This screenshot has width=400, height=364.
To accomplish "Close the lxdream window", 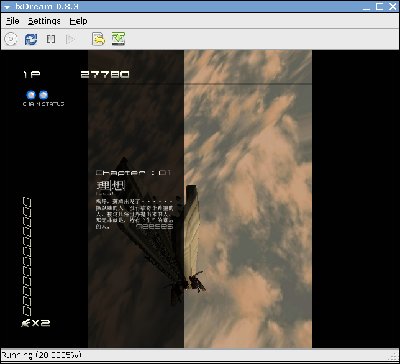I will 393,7.
